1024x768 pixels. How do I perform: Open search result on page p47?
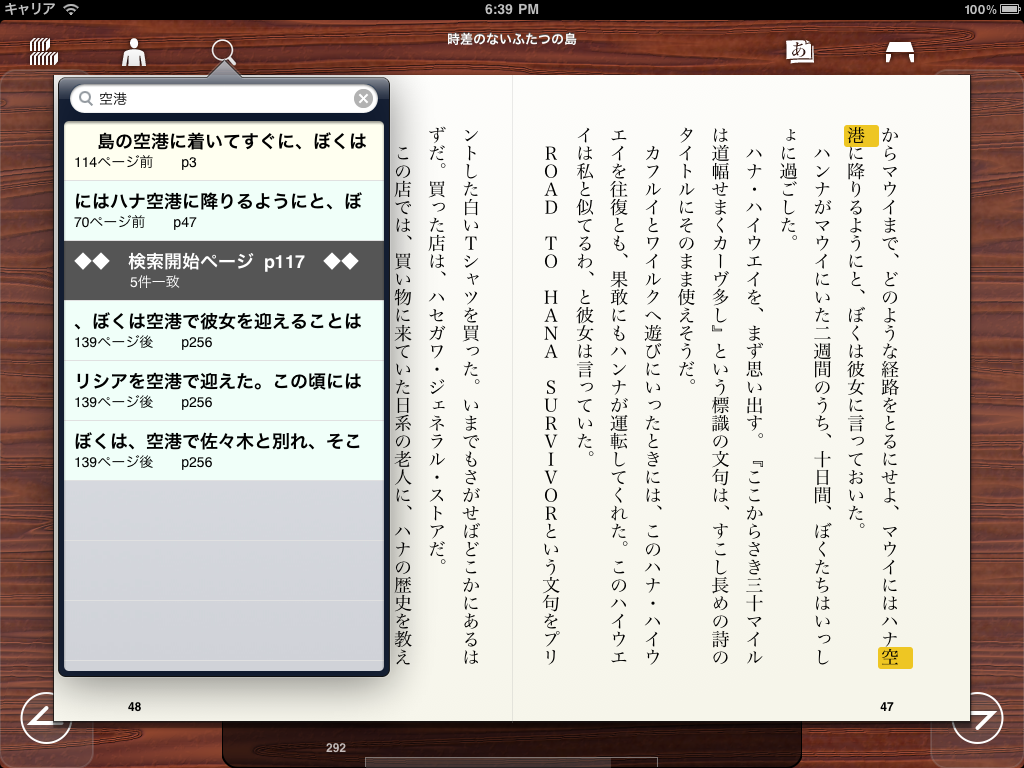click(x=223, y=210)
